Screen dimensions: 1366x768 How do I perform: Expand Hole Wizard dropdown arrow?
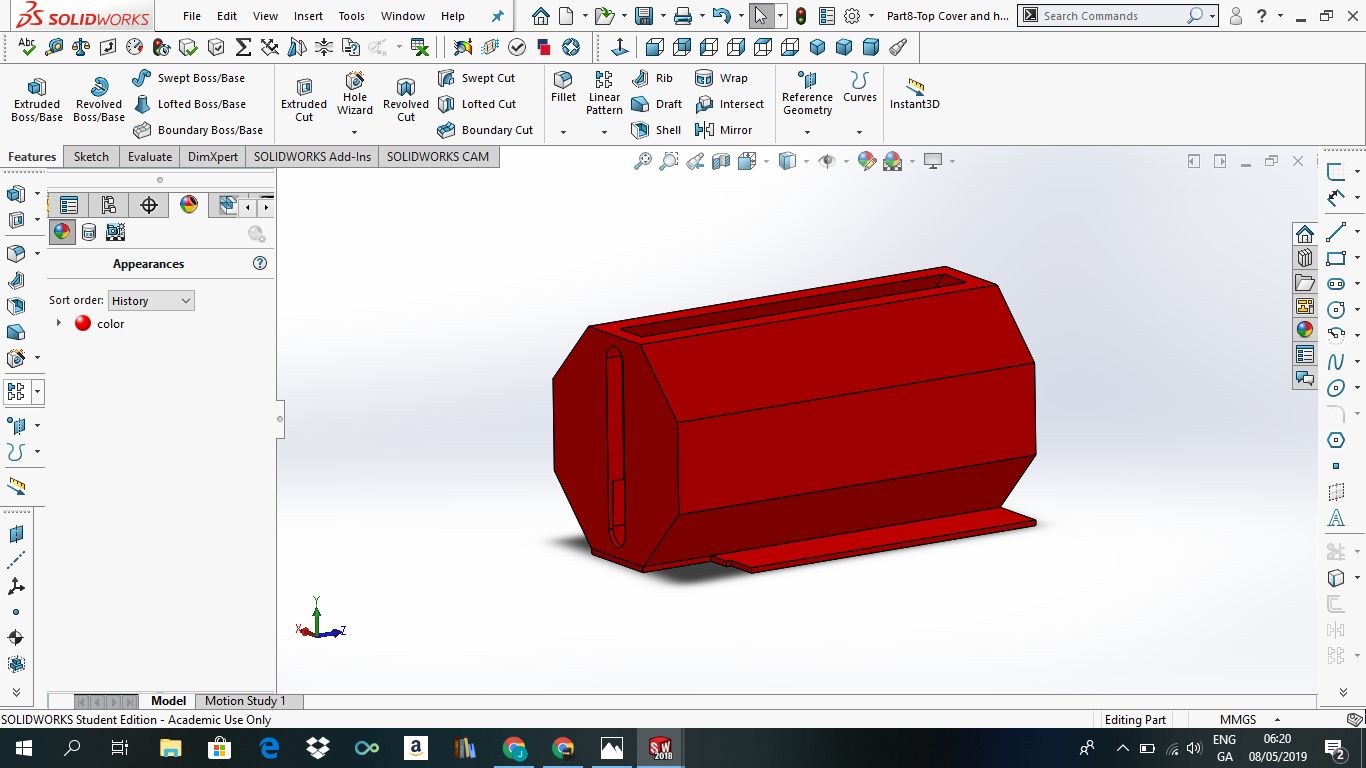click(354, 132)
